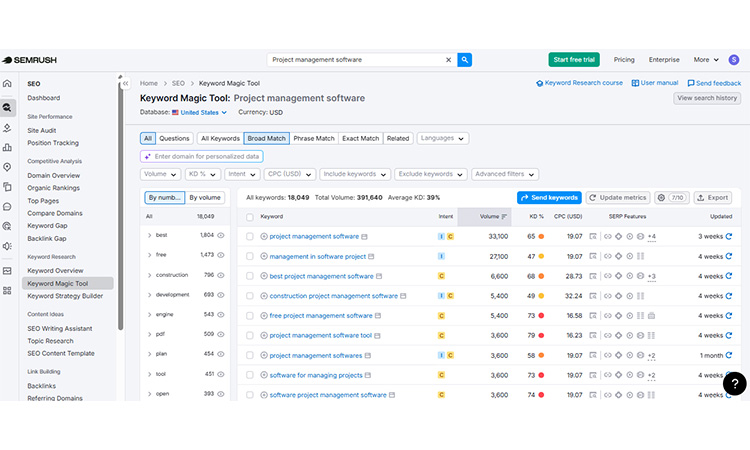Toggle visibility eye for the best group

(x=221, y=235)
